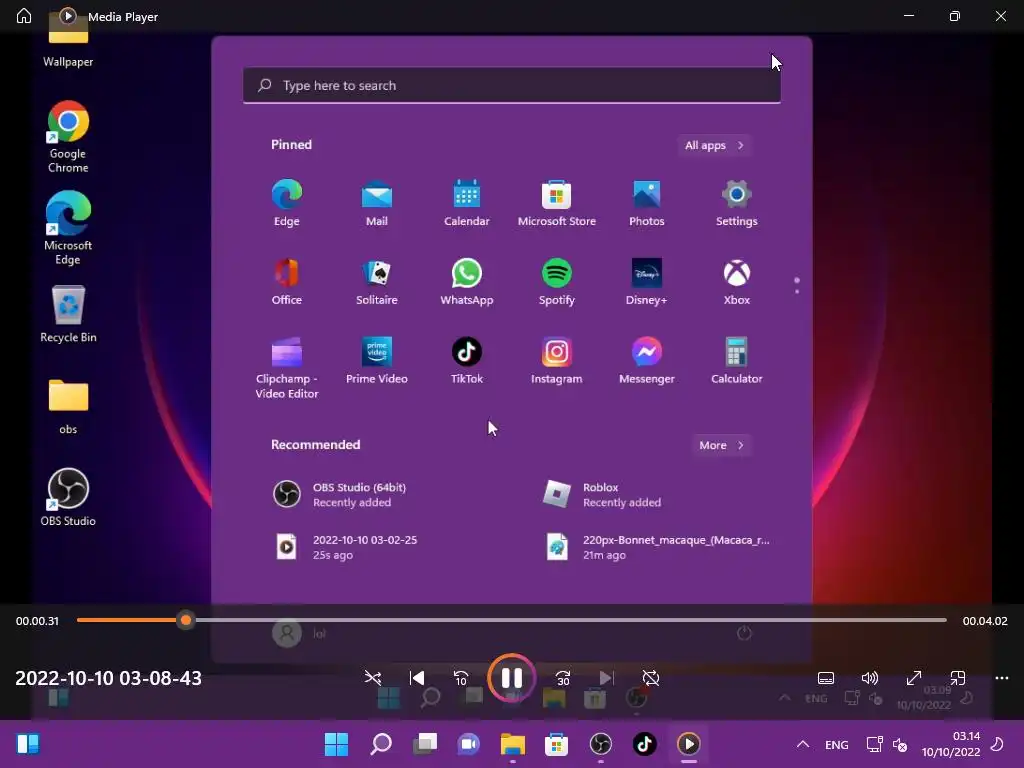Skip forward 30 seconds
This screenshot has width=1024, height=768.
(x=562, y=678)
